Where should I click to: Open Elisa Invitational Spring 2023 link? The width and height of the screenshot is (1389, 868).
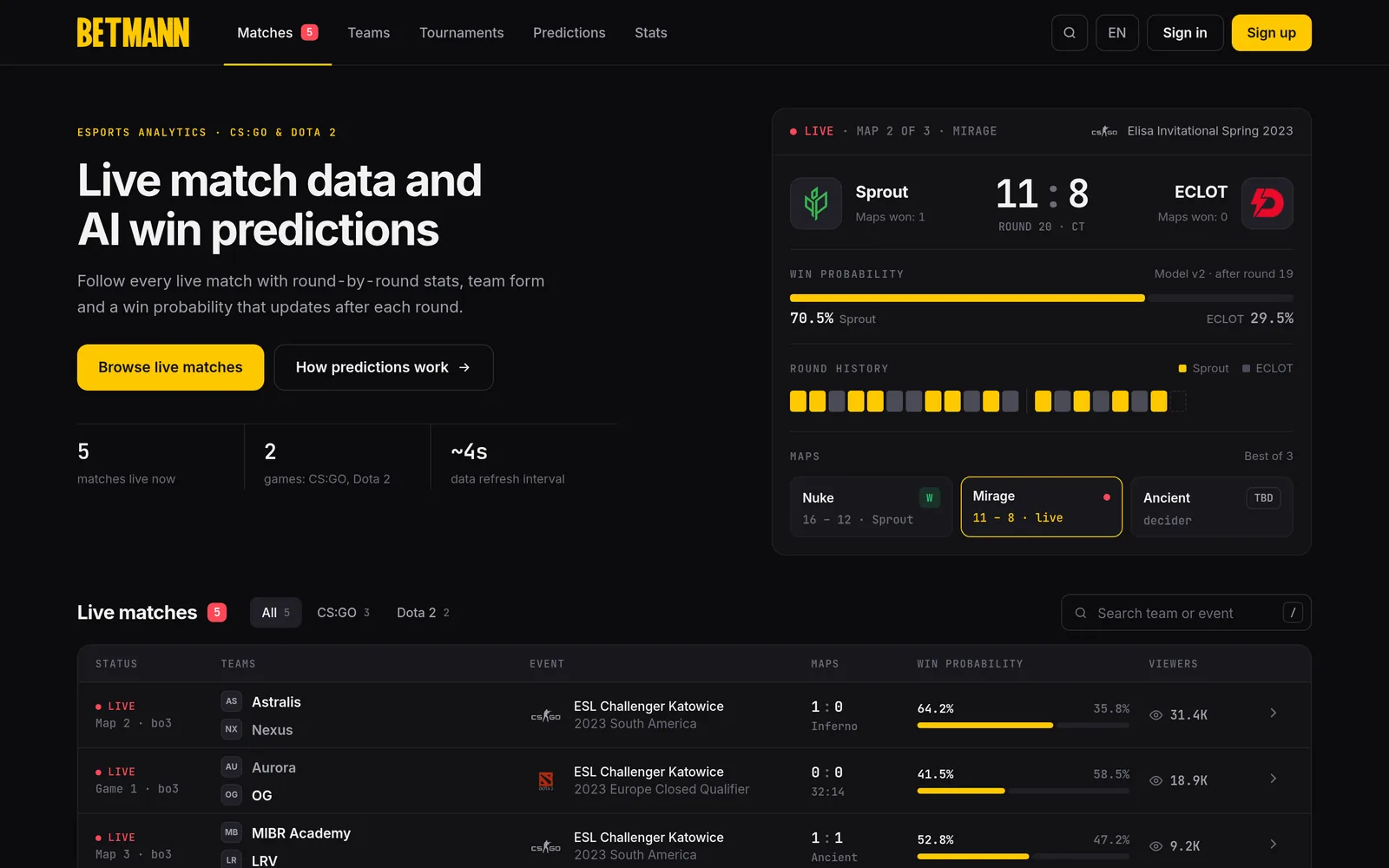[1210, 131]
